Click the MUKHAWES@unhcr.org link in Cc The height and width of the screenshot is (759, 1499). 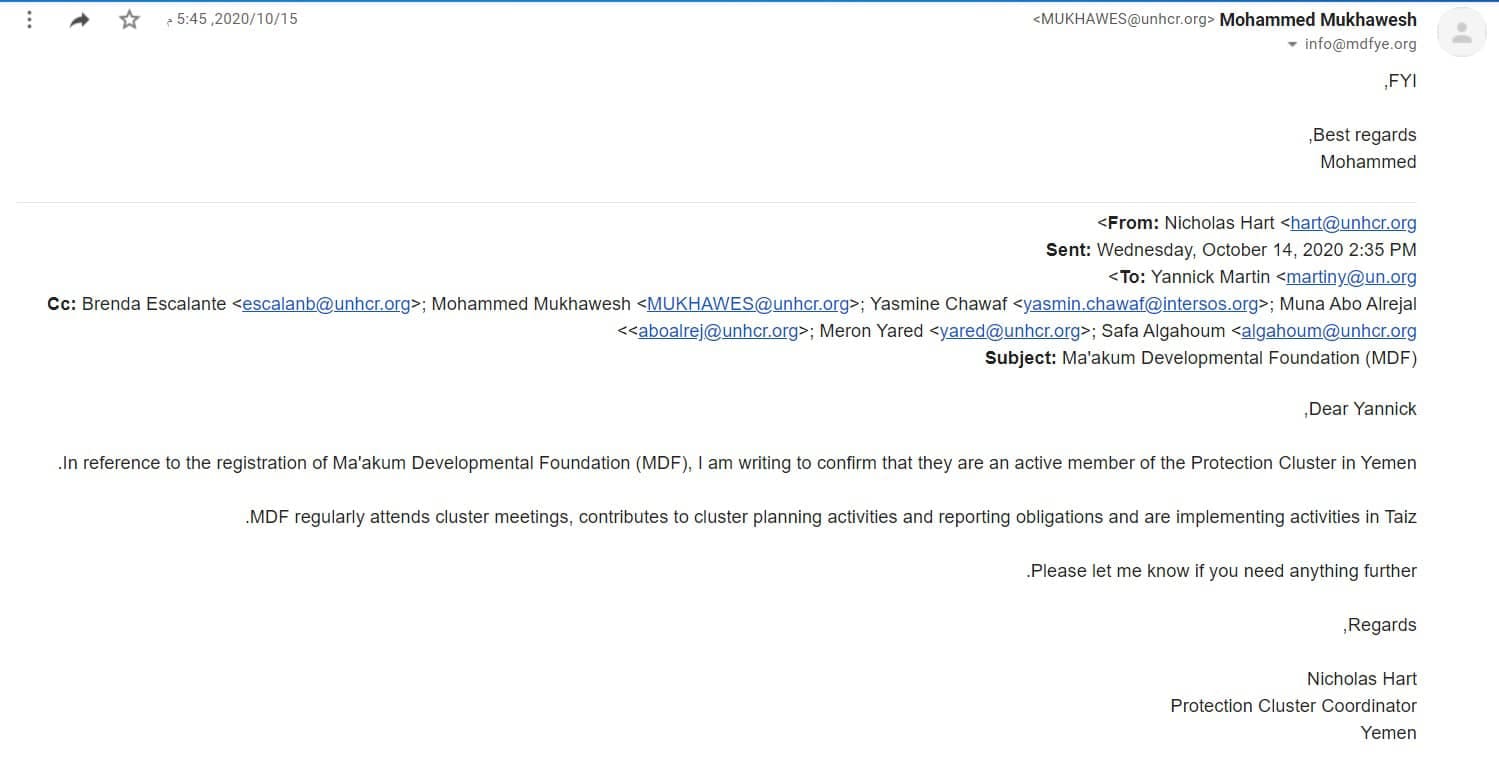coord(748,304)
